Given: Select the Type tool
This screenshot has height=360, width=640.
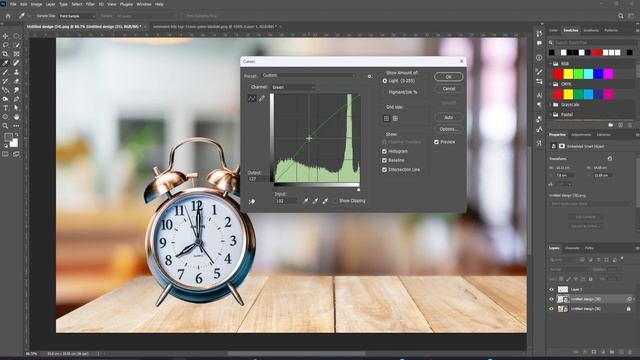Looking at the screenshot, I should pos(5,108).
